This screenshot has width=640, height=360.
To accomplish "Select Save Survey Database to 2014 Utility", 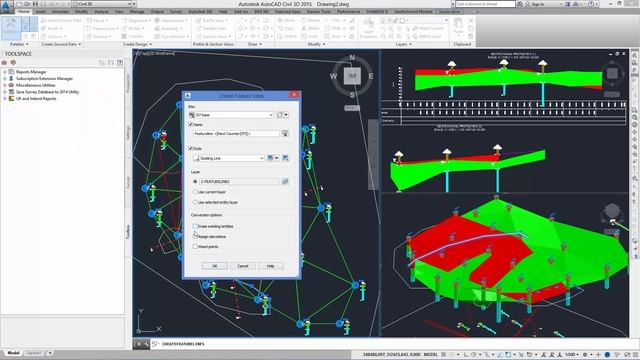I will 47,92.
